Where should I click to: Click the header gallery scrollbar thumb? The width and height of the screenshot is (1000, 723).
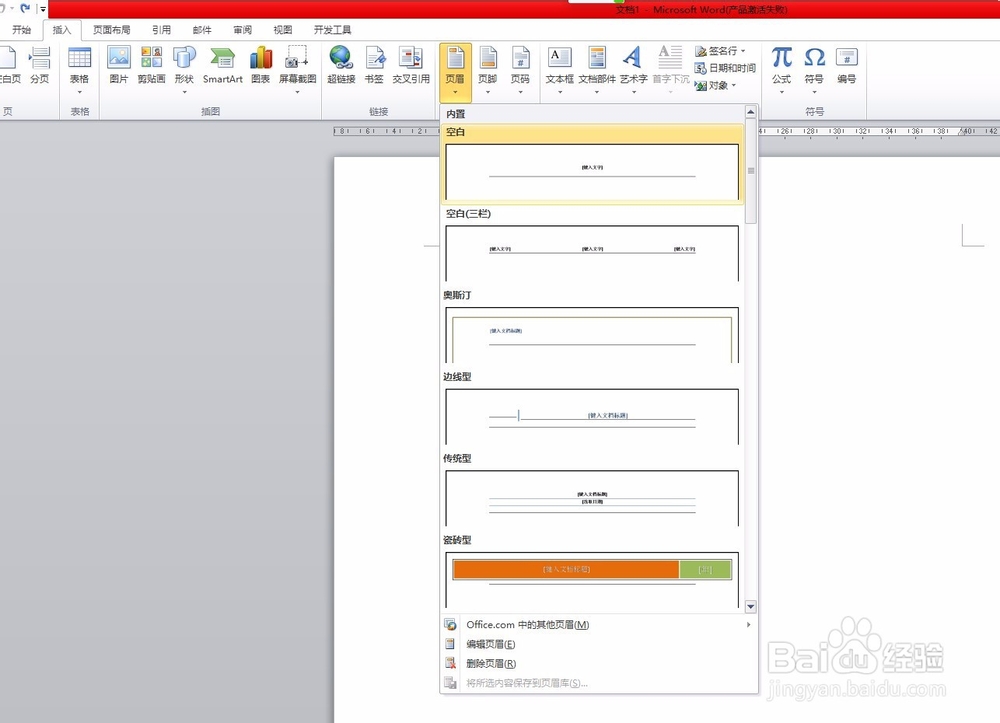click(751, 171)
